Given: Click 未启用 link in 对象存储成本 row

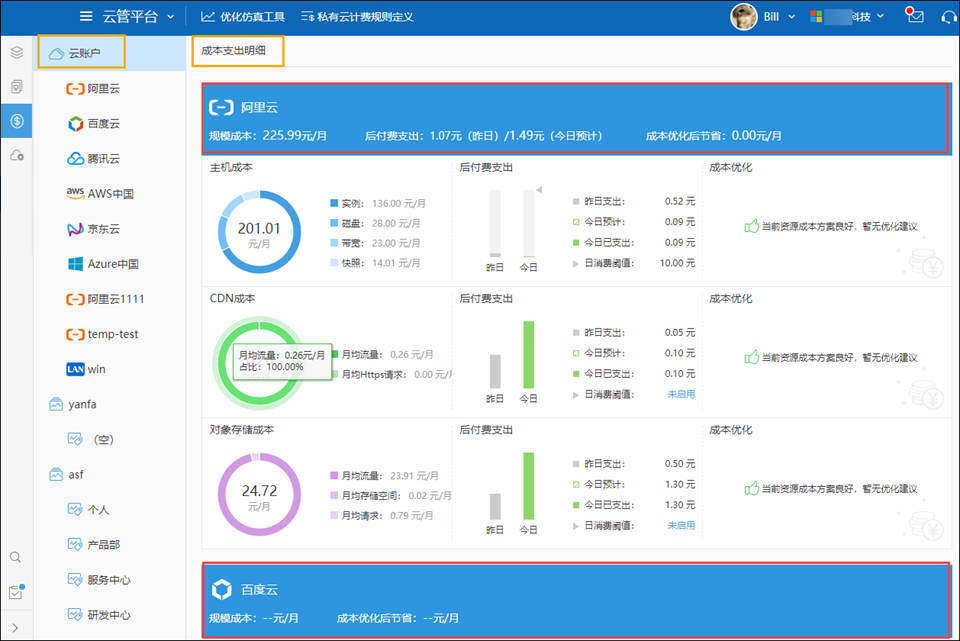Looking at the screenshot, I should click(681, 525).
